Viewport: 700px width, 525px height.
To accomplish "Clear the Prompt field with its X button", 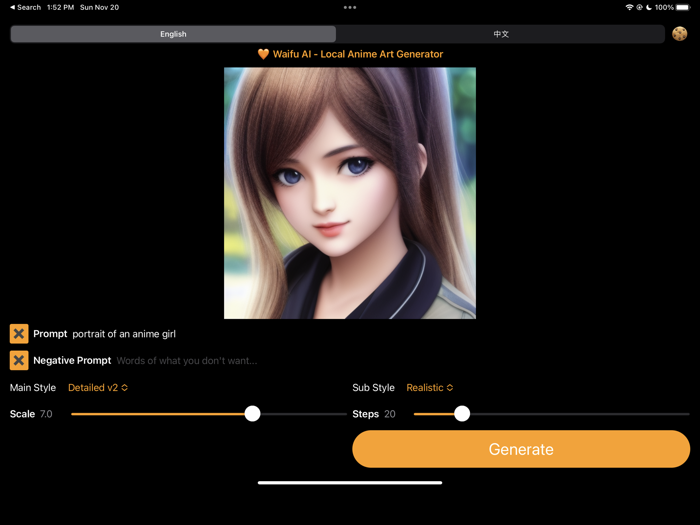I will click(x=19, y=333).
